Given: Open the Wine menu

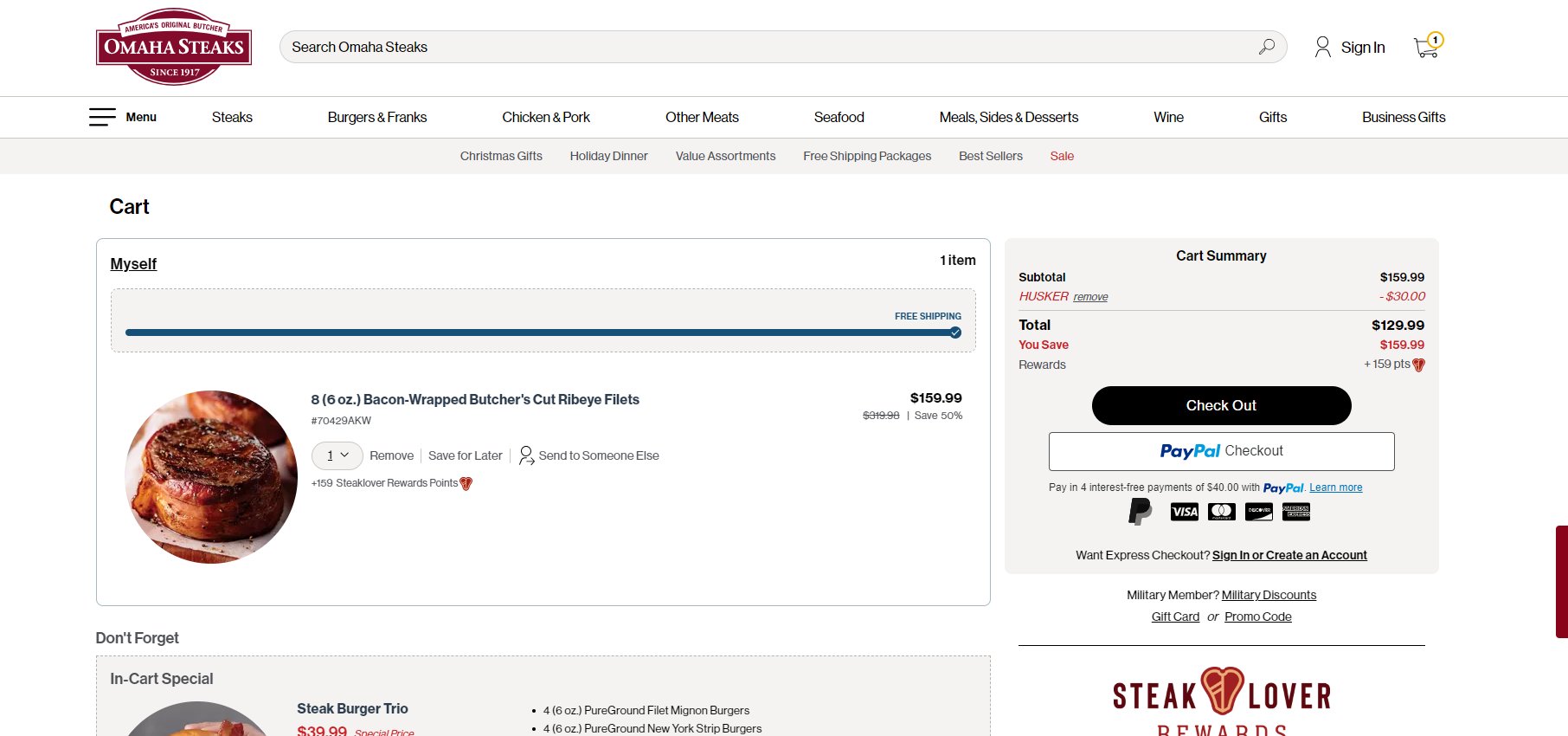Looking at the screenshot, I should point(1168,117).
